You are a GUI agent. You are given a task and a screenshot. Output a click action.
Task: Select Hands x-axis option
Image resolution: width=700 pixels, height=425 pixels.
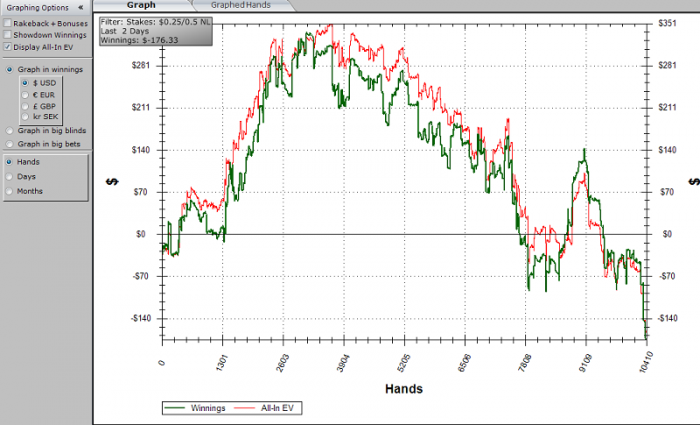coord(9,162)
